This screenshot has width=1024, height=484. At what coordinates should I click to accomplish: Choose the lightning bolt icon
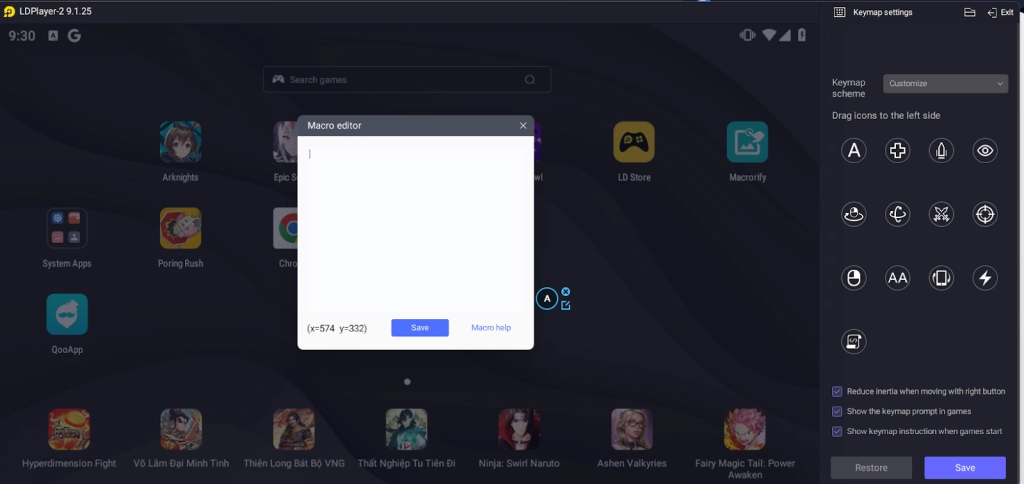[985, 278]
